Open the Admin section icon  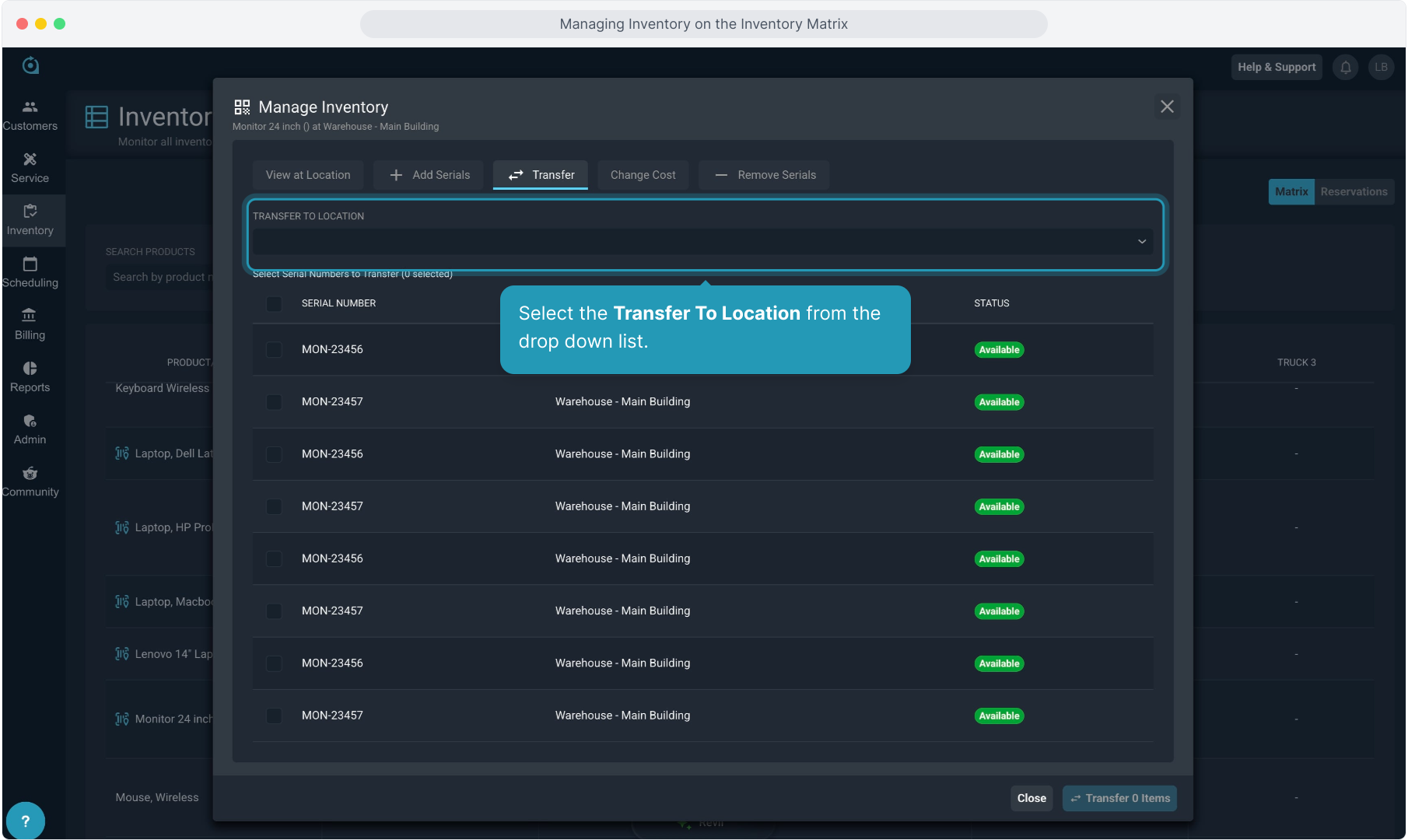30,421
